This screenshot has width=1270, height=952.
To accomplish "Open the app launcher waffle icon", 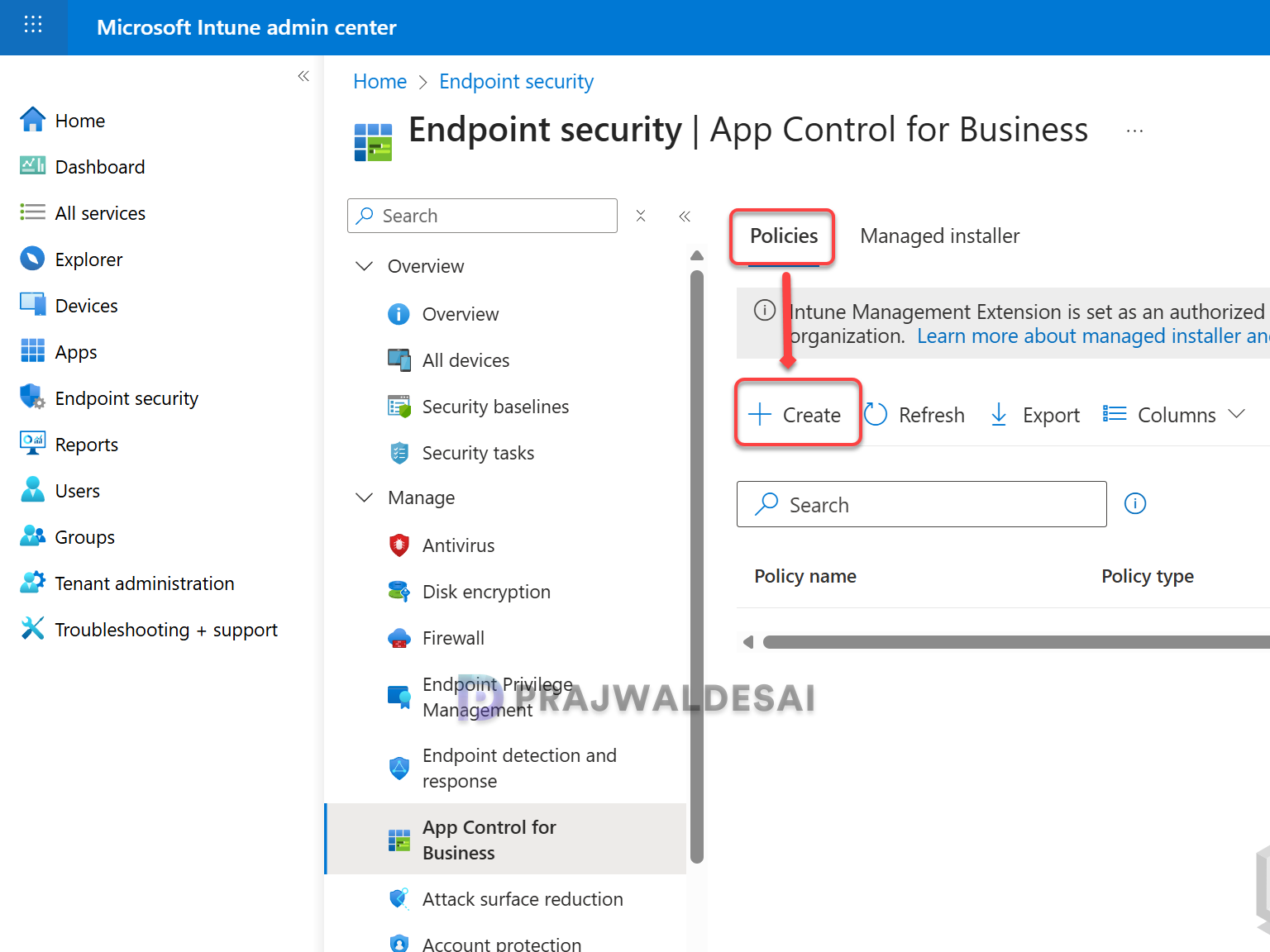I will pos(33,25).
